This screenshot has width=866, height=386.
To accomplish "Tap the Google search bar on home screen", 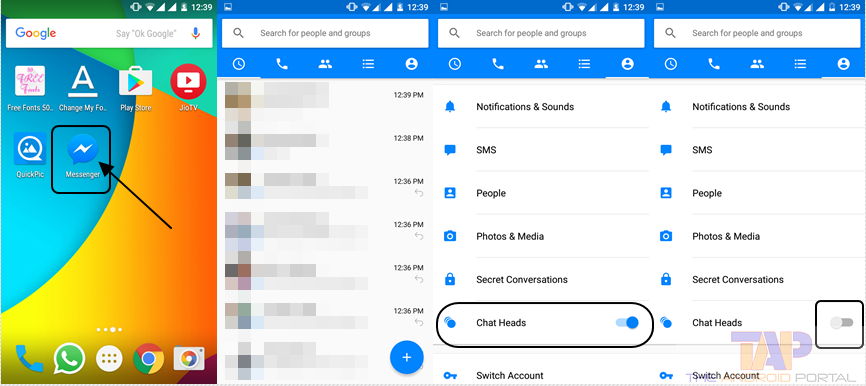I will 109,34.
